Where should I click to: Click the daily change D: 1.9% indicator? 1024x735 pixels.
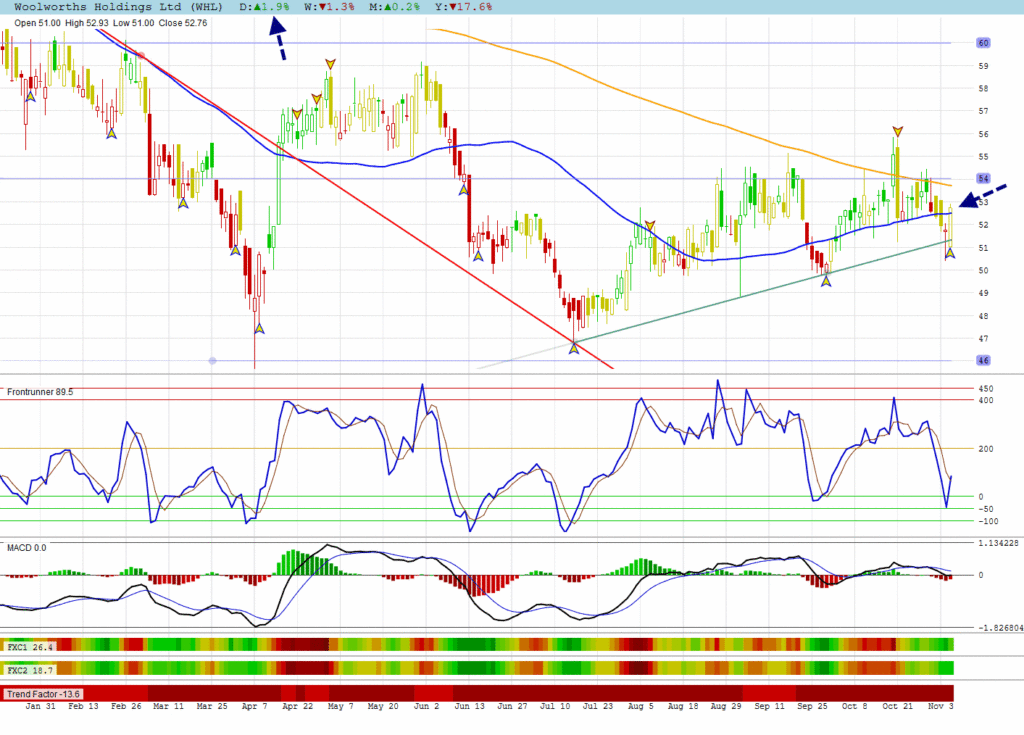[269, 6]
